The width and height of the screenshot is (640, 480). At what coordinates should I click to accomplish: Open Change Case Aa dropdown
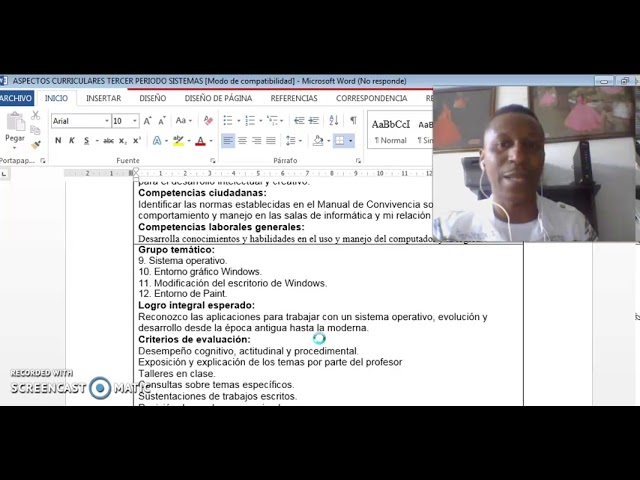click(x=184, y=120)
